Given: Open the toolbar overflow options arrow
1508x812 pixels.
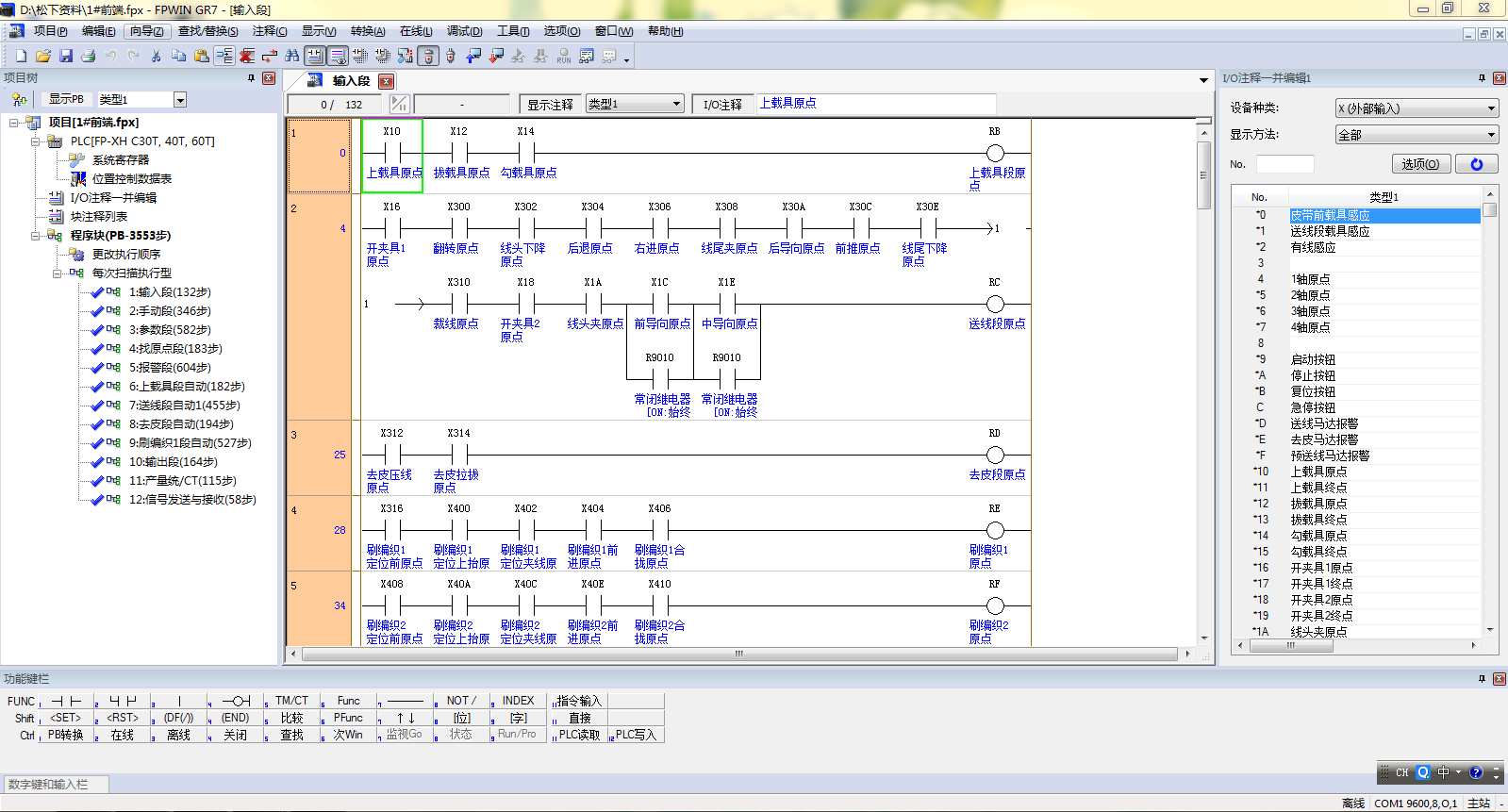Looking at the screenshot, I should [626, 59].
